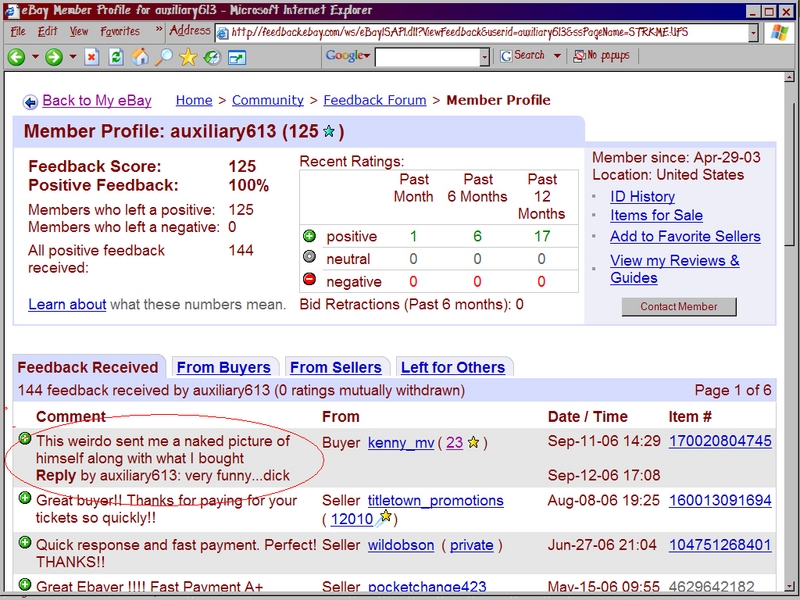This screenshot has width=800, height=600.
Task: Expand the address bar dropdown arrow
Action: 753,32
